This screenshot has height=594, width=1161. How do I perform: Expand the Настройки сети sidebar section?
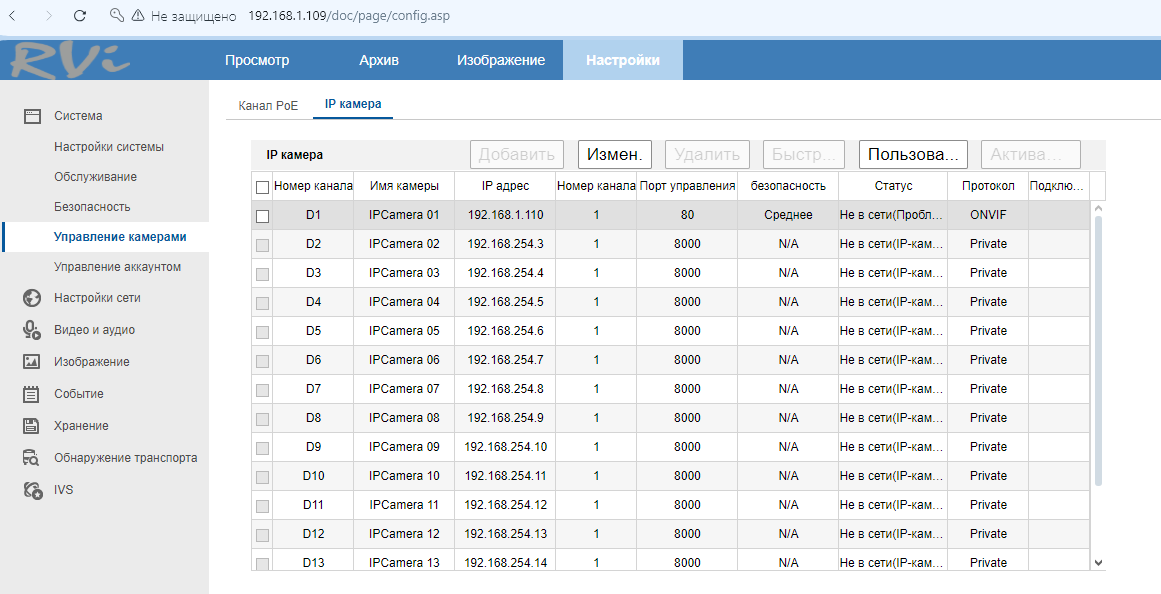point(97,298)
